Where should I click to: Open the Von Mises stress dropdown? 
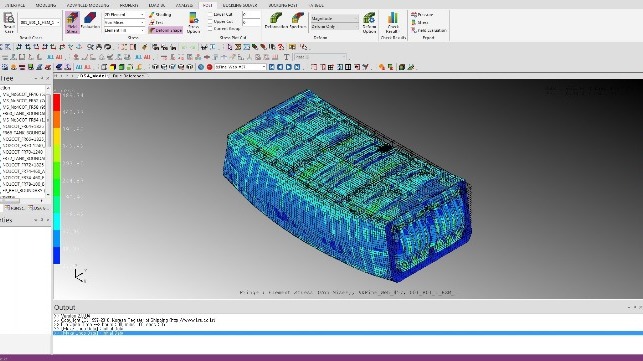click(124, 22)
